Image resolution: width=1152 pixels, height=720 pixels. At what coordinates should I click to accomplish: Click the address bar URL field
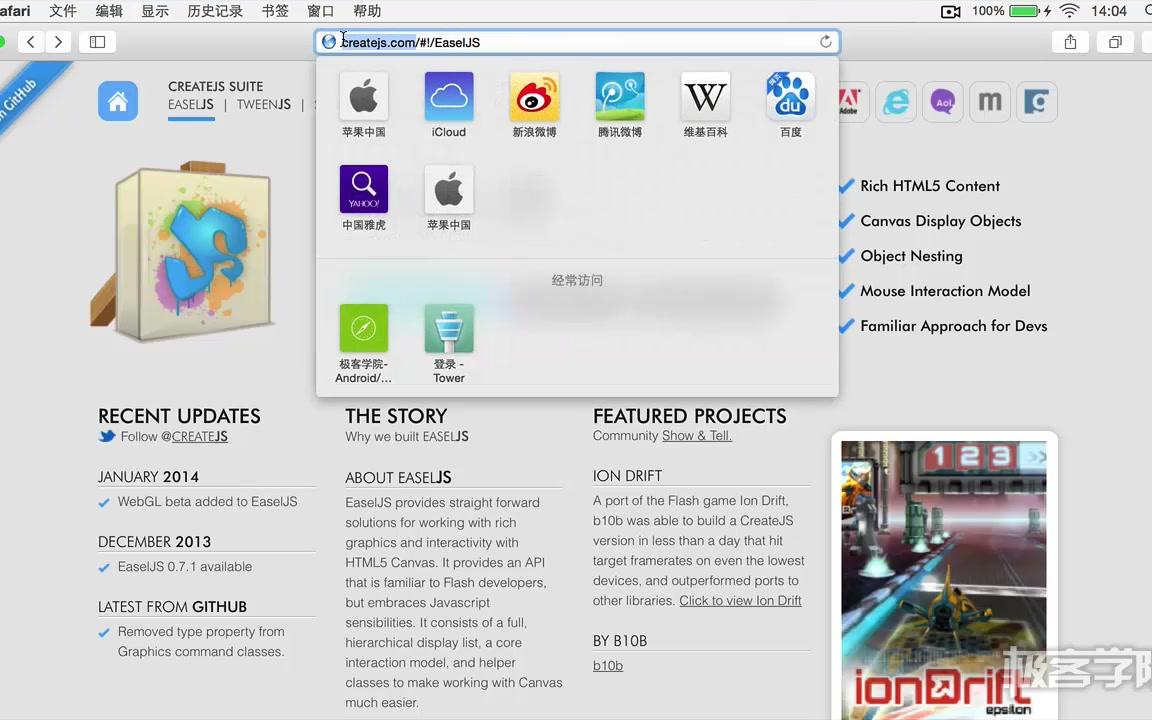point(577,42)
